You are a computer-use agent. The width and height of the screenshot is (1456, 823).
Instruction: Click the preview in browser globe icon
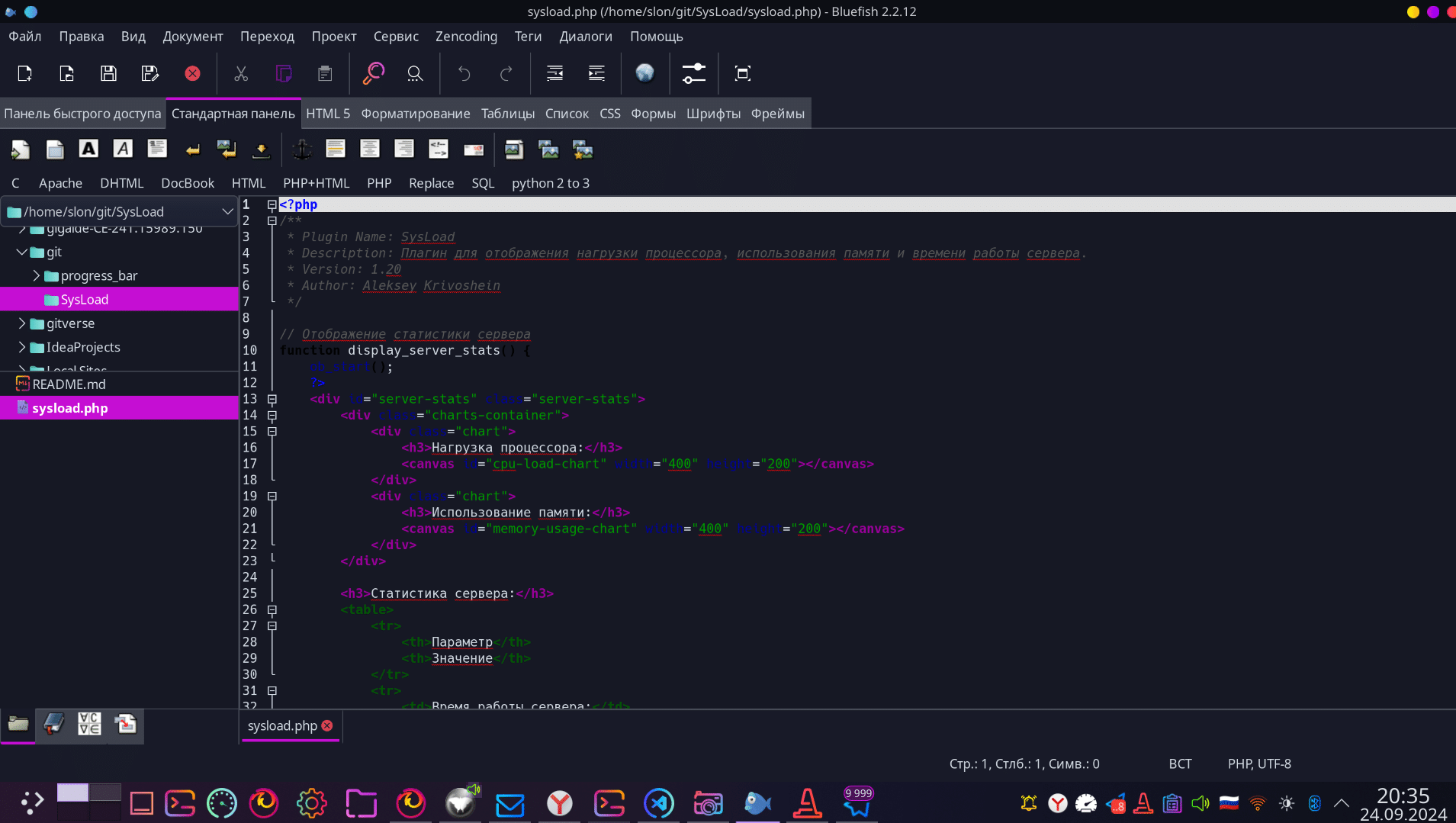click(645, 73)
